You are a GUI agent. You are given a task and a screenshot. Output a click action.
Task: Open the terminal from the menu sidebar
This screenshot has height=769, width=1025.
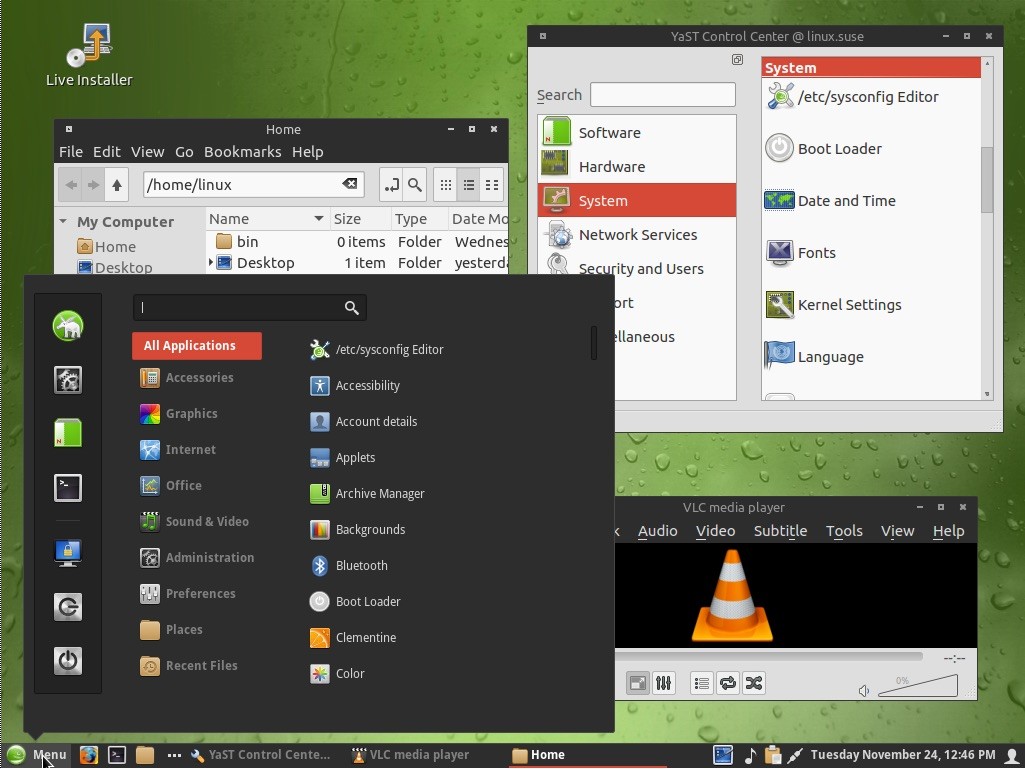click(x=67, y=487)
